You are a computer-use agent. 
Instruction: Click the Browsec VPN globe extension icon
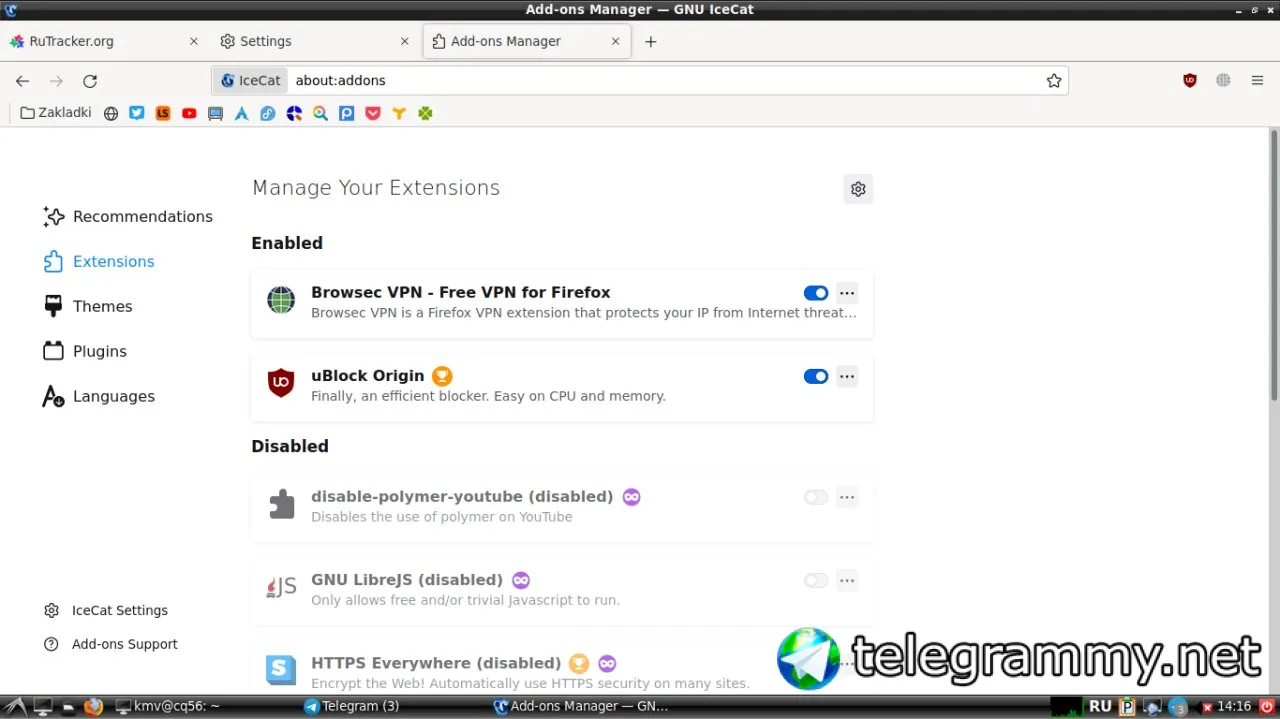click(281, 300)
